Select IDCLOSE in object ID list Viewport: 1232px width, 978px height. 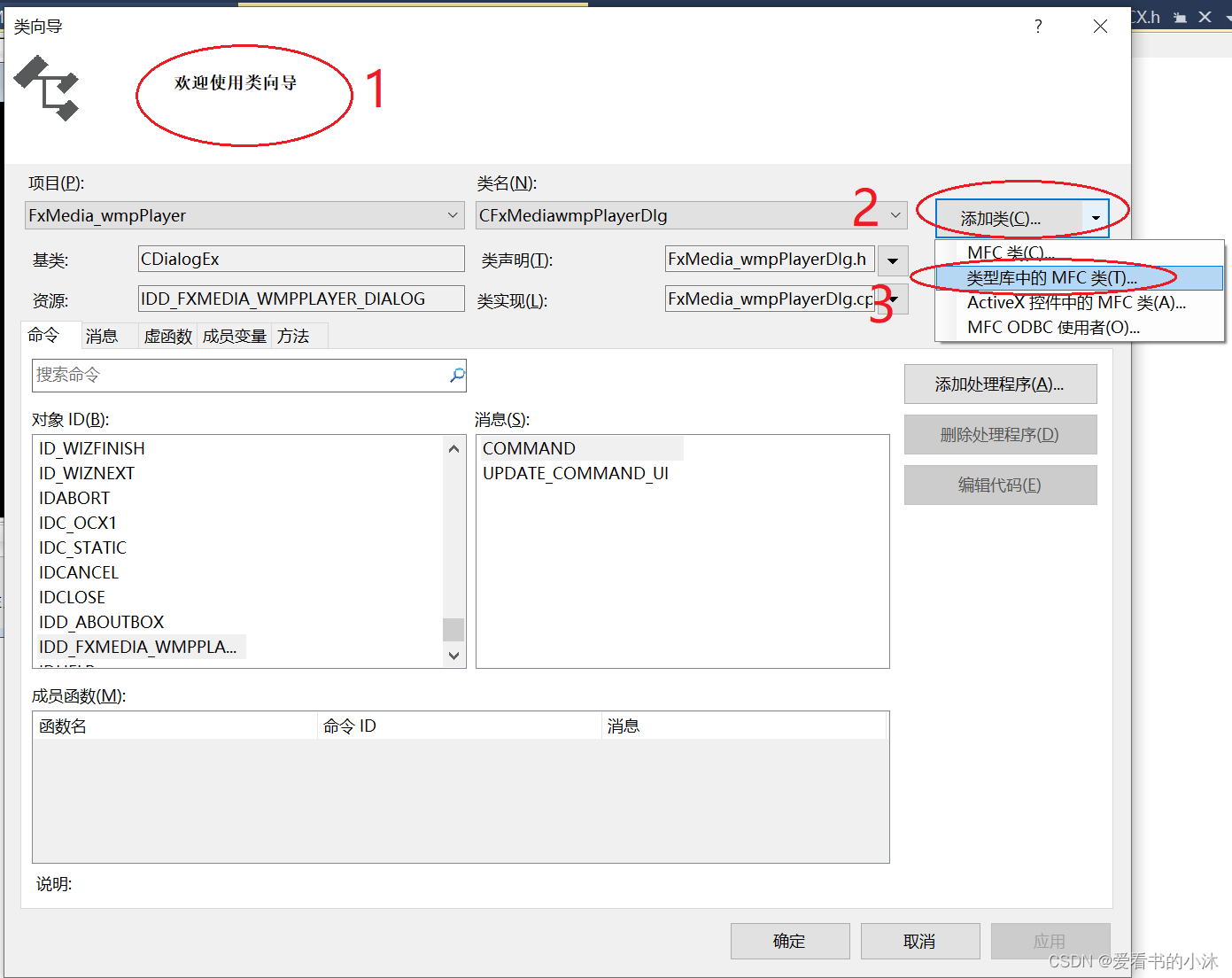pos(73,597)
